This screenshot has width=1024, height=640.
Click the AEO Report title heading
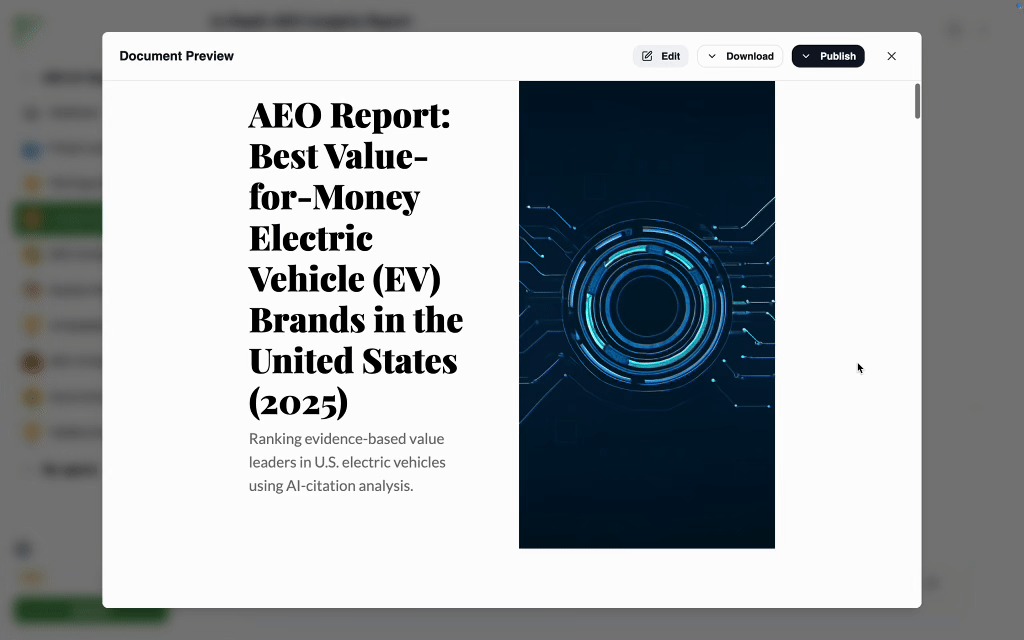(x=355, y=258)
